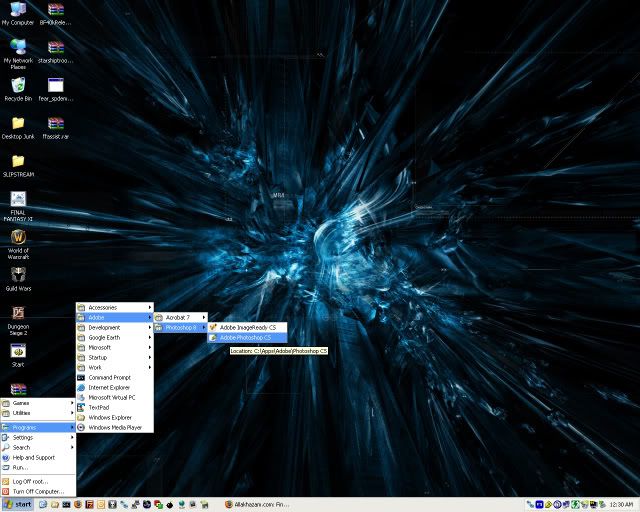The height and width of the screenshot is (512, 640).
Task: Click the Dungeon Siege 2 shortcut
Action: coord(18,313)
